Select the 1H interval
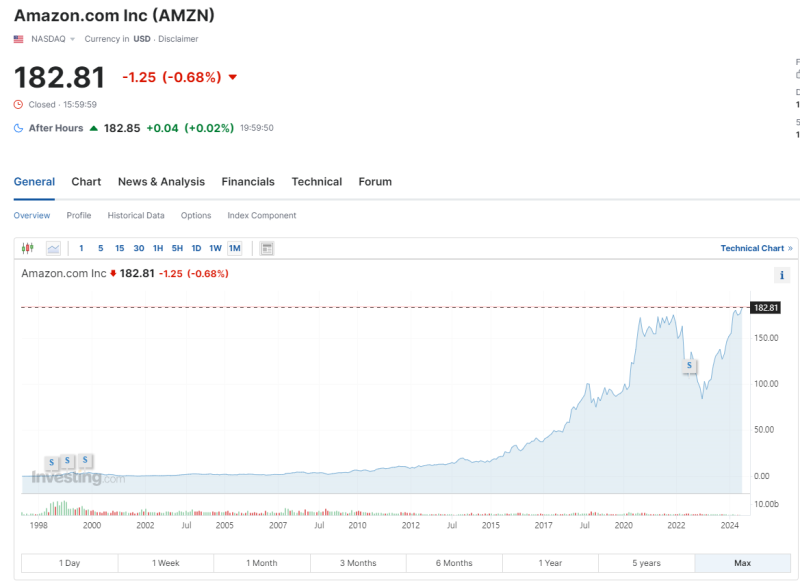 click(x=158, y=248)
